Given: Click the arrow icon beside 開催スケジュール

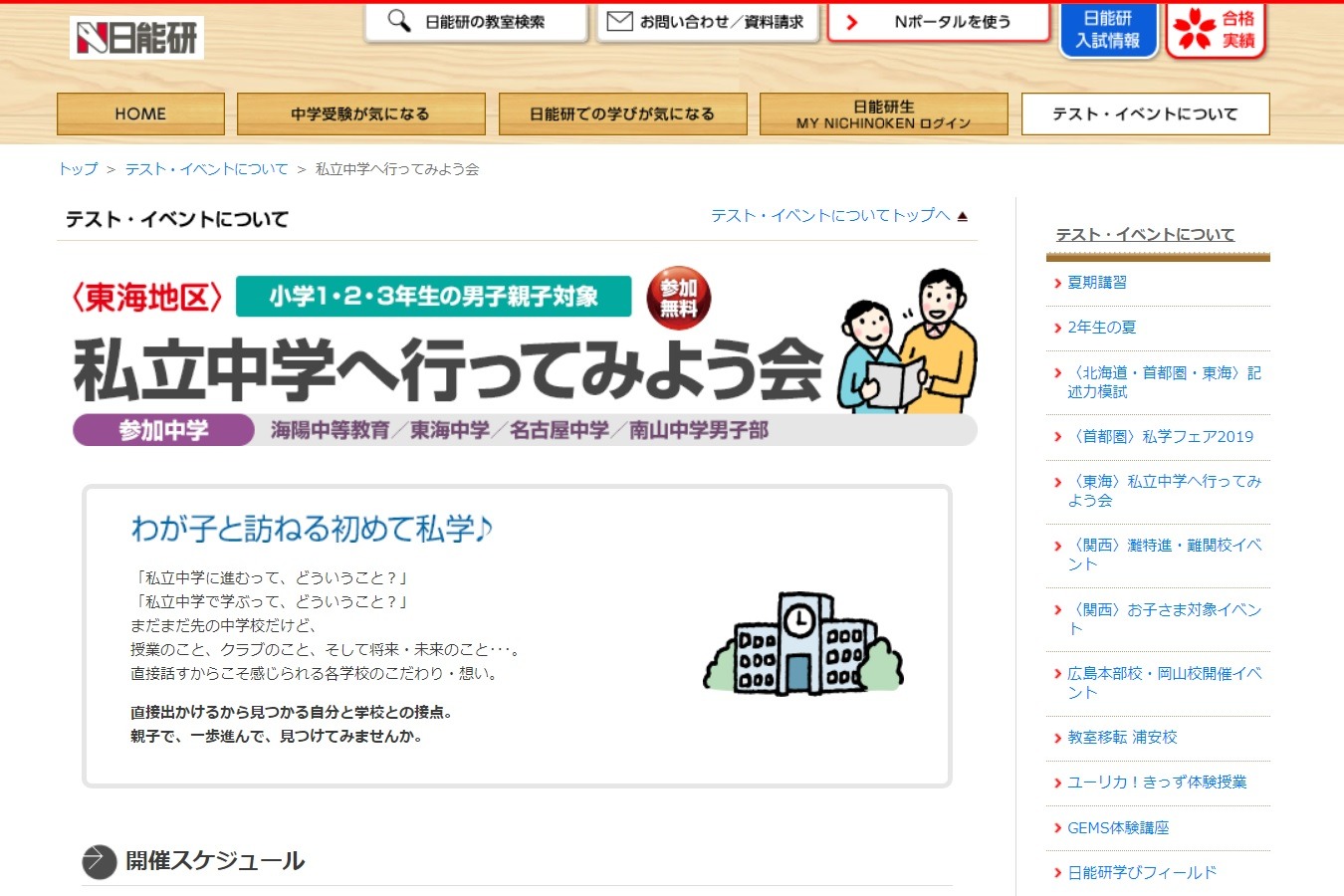Looking at the screenshot, I should coord(99,861).
